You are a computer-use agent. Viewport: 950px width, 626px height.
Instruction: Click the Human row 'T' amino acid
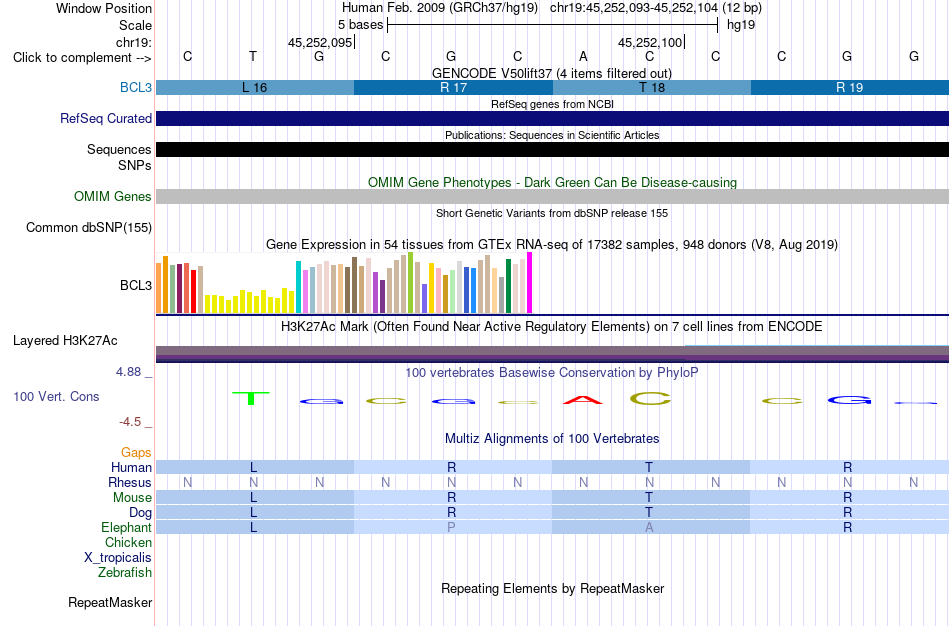click(x=649, y=467)
